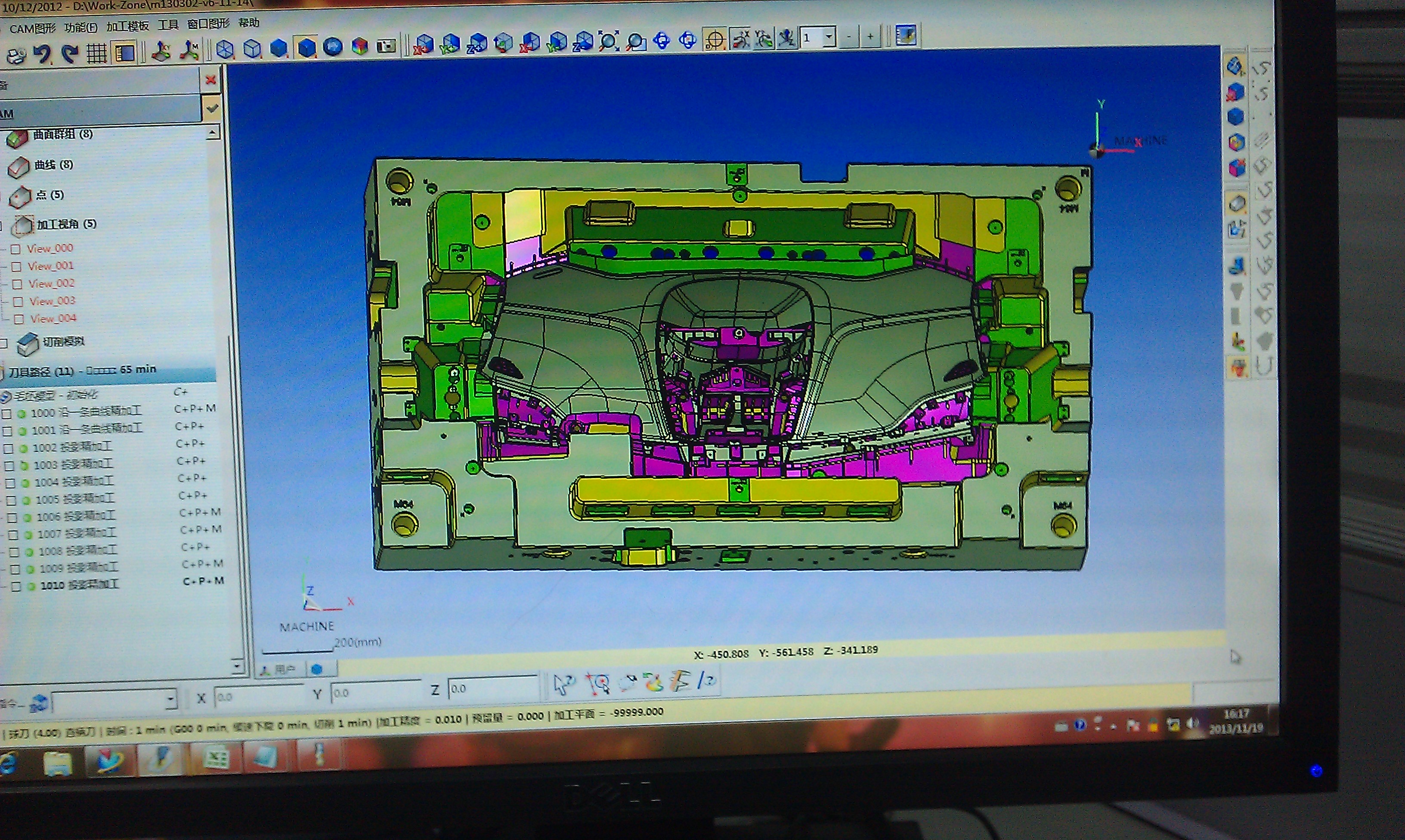Toggle the grid display icon
1405x840 pixels.
point(97,53)
